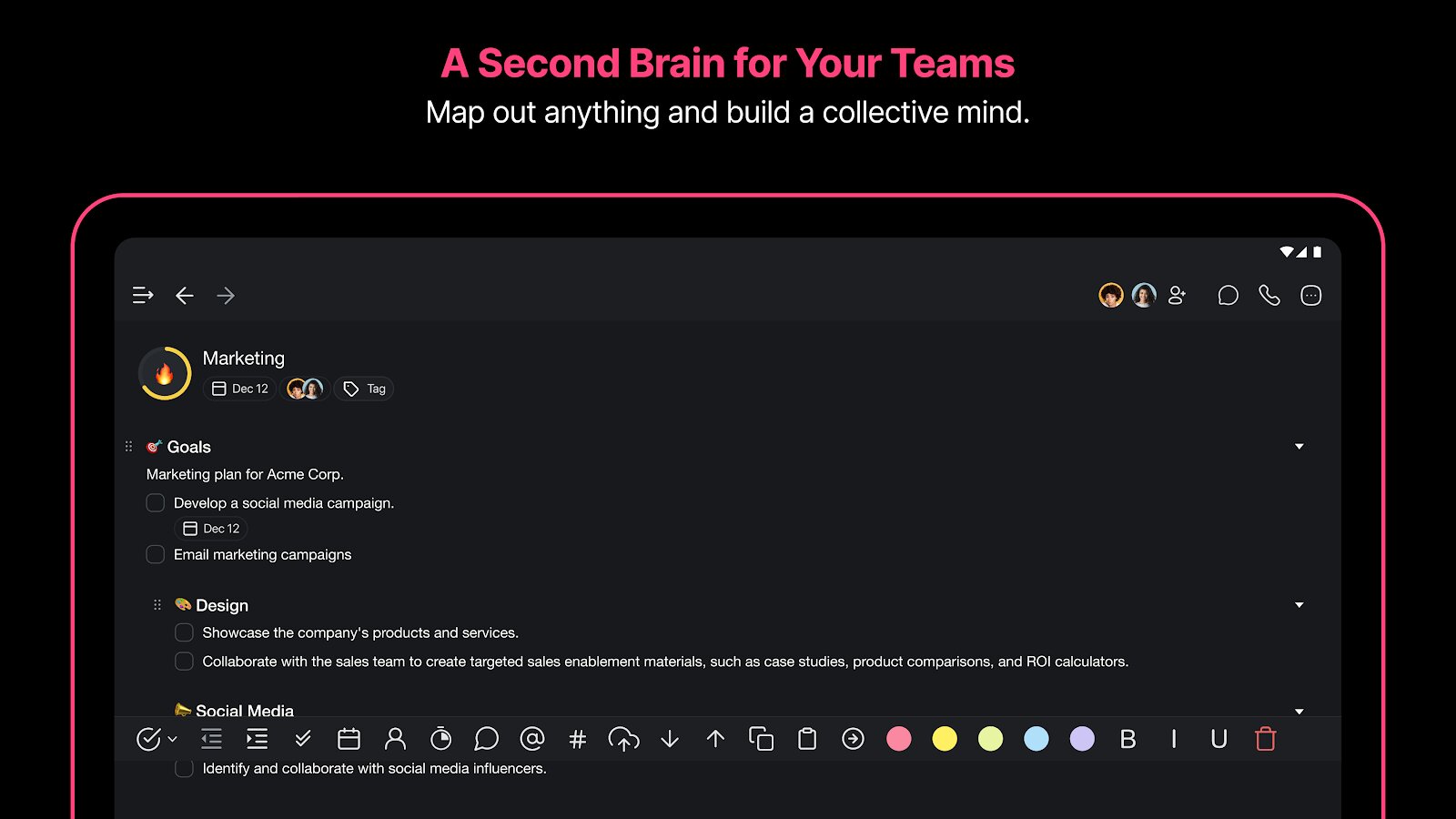This screenshot has height=819, width=1456.
Task: Open the more options menu icon
Action: tap(1311, 295)
